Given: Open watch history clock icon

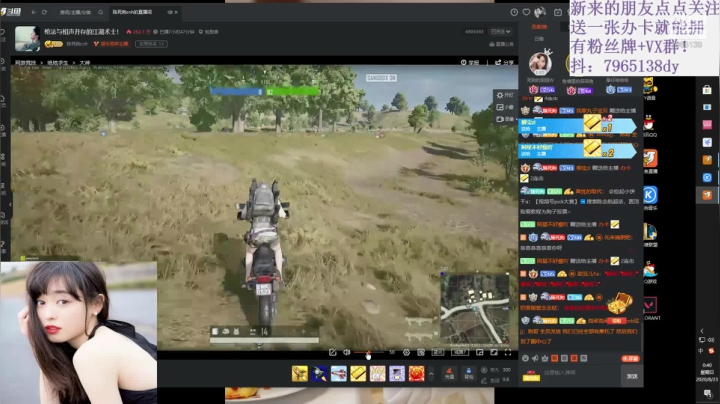Looking at the screenshot, I should coord(514,12).
